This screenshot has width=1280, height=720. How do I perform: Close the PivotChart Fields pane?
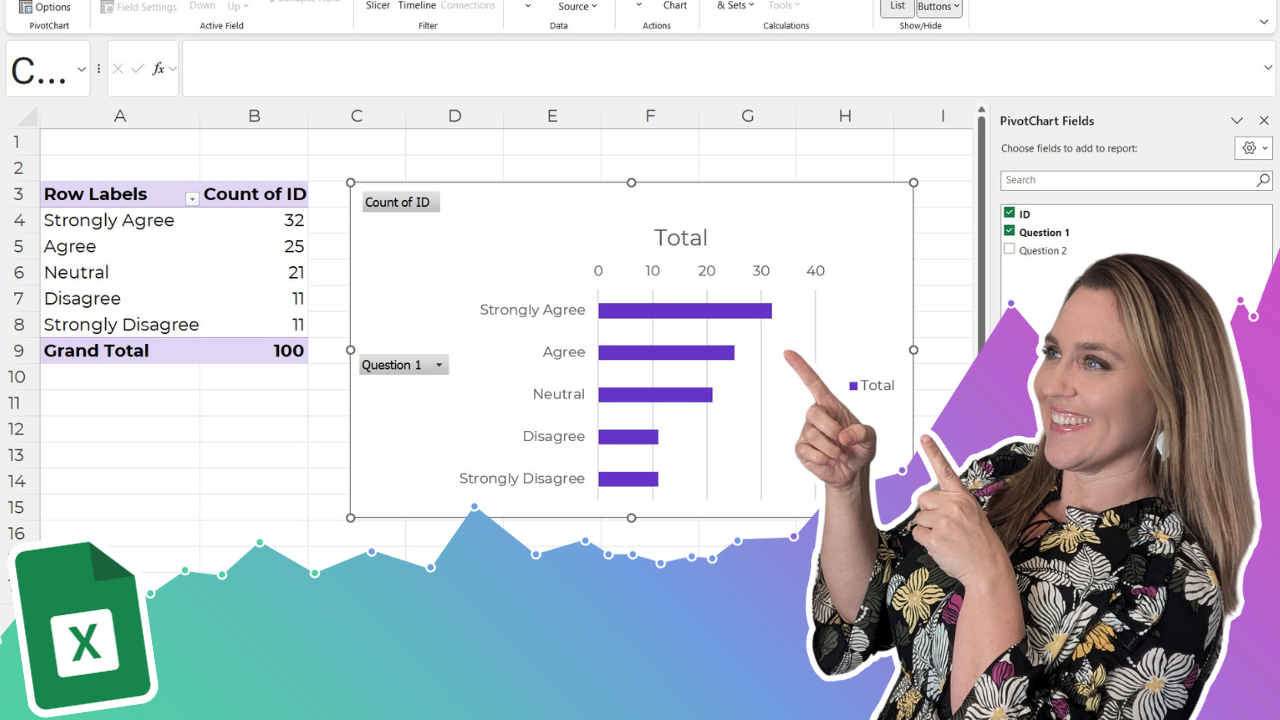(x=1264, y=121)
